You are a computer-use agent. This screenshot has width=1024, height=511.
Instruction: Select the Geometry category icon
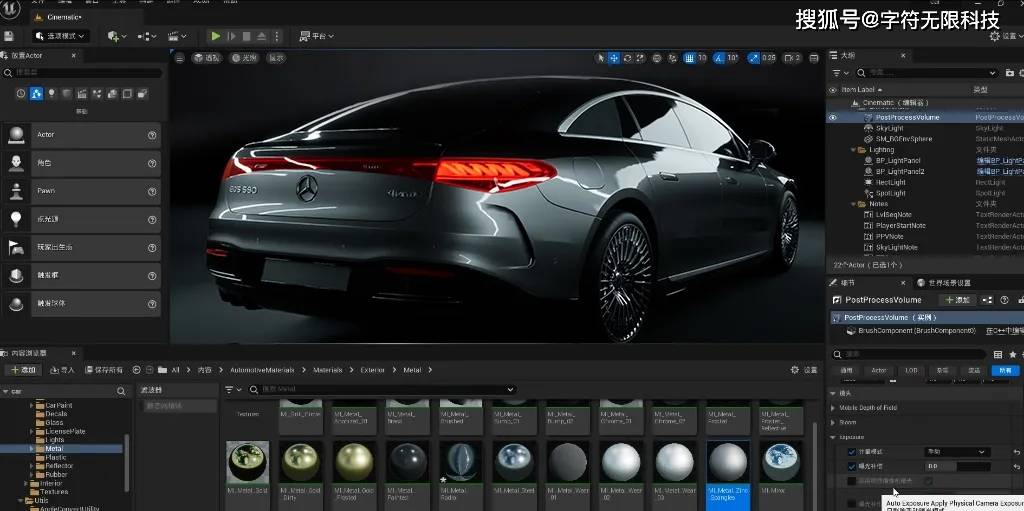(112, 94)
